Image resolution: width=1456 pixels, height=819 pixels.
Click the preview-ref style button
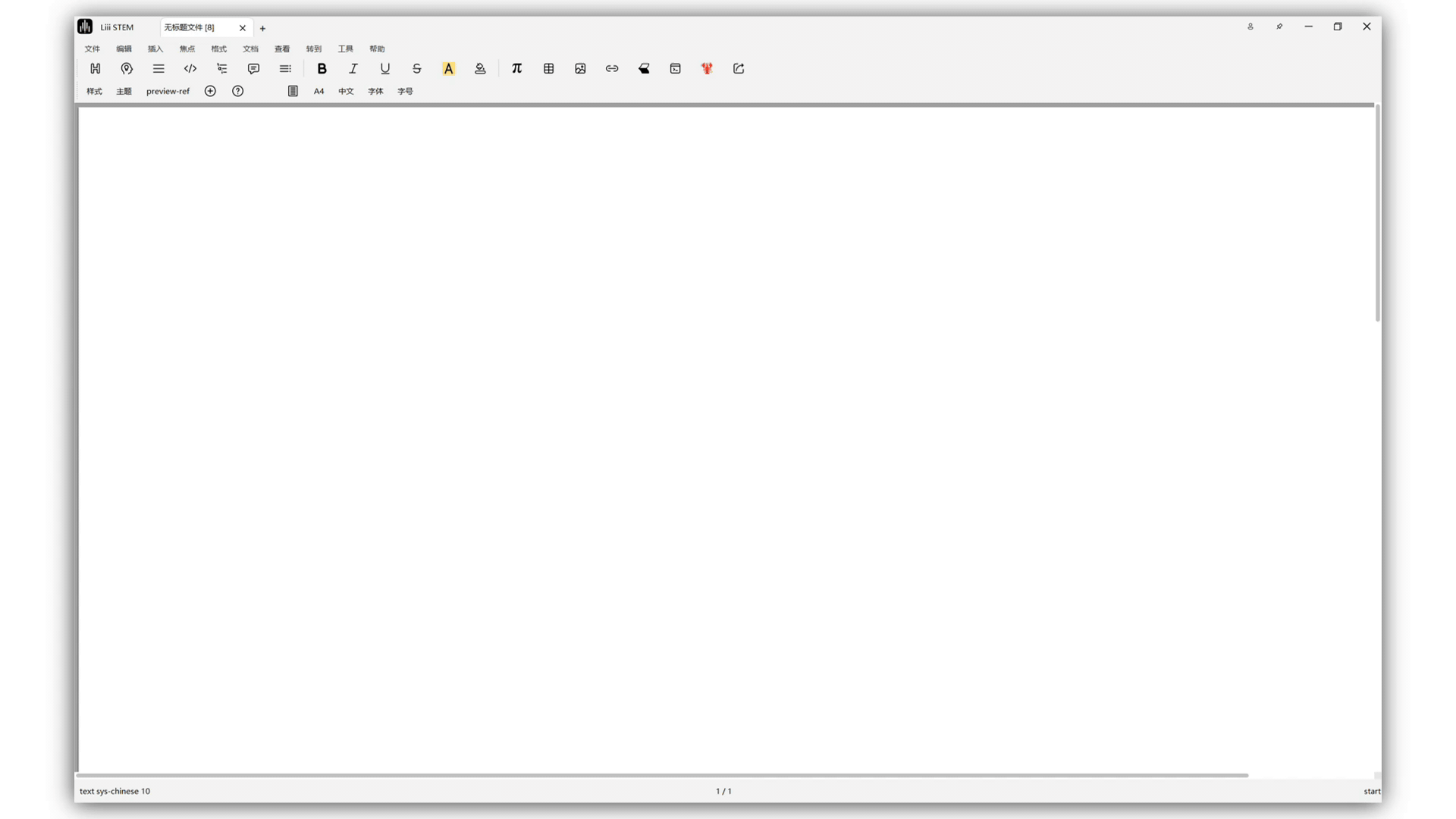168,91
